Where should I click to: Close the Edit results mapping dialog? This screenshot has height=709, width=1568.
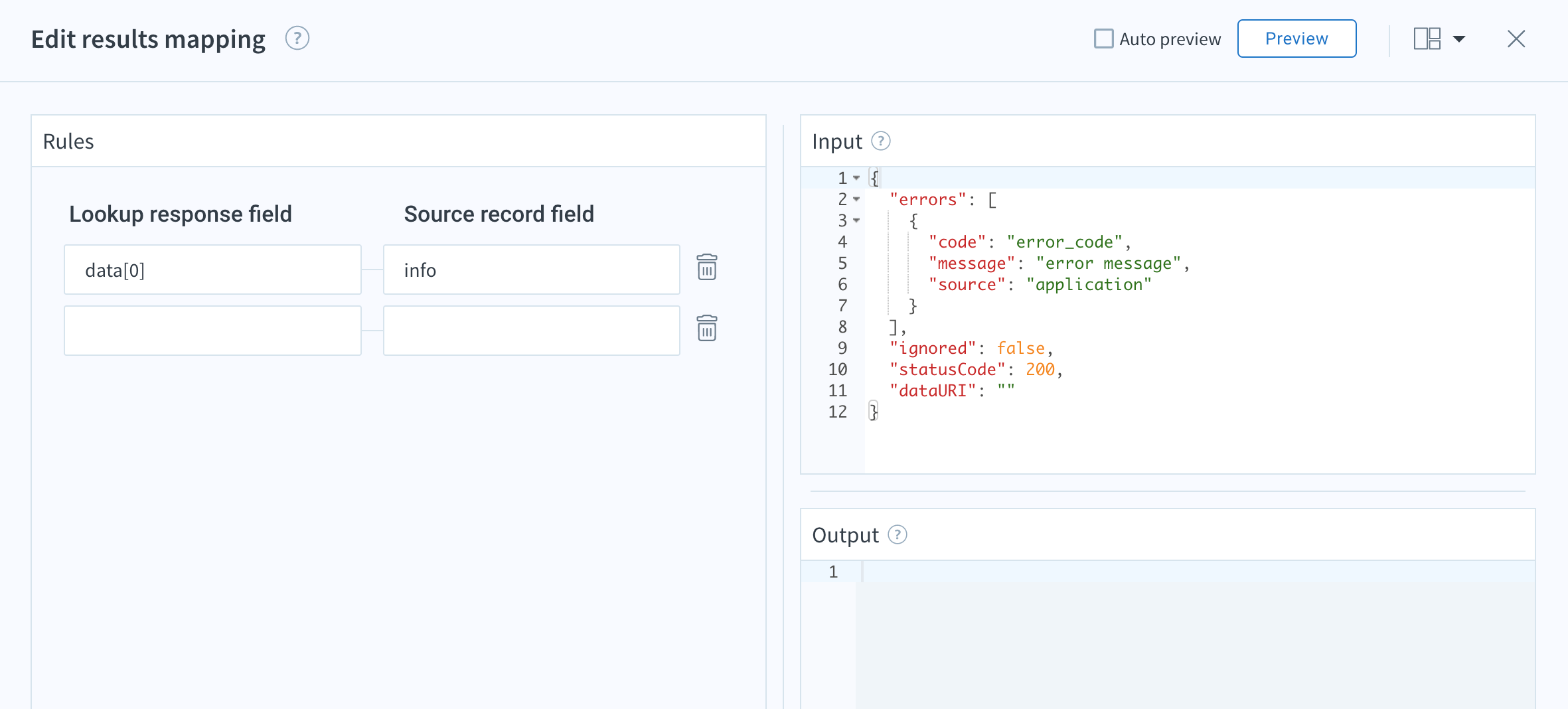pos(1516,39)
